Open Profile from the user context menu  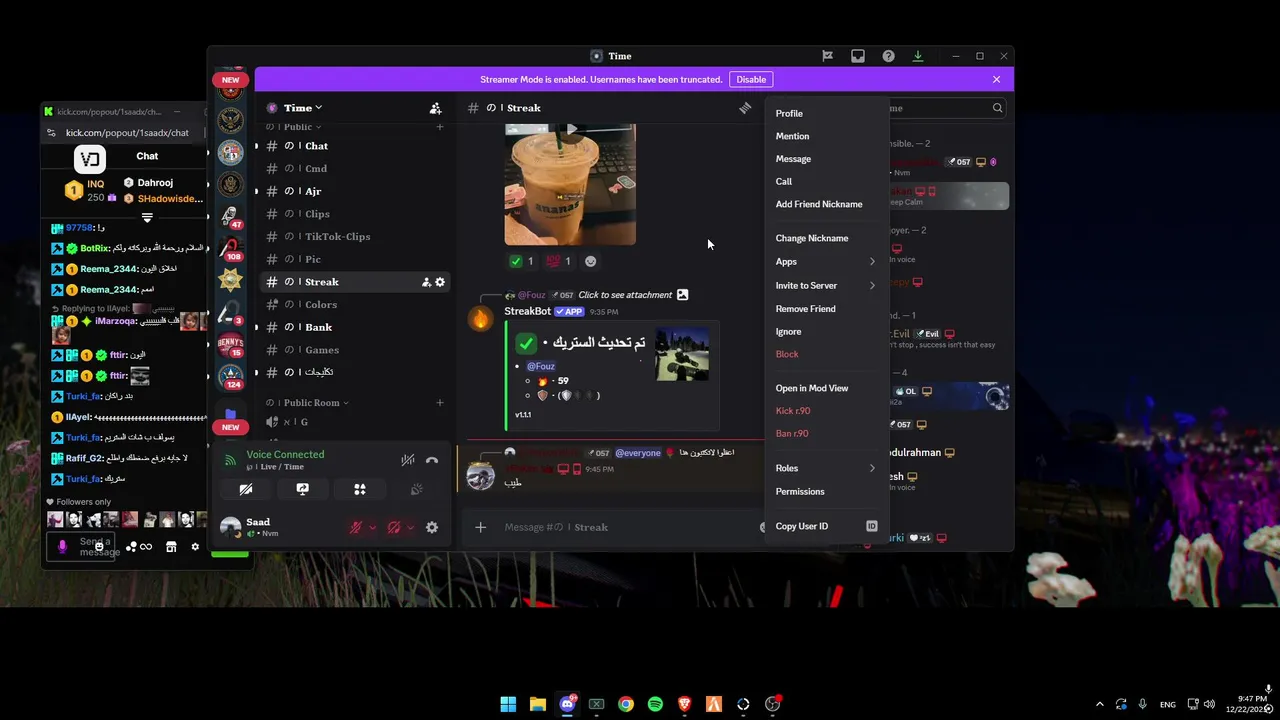pos(827,113)
